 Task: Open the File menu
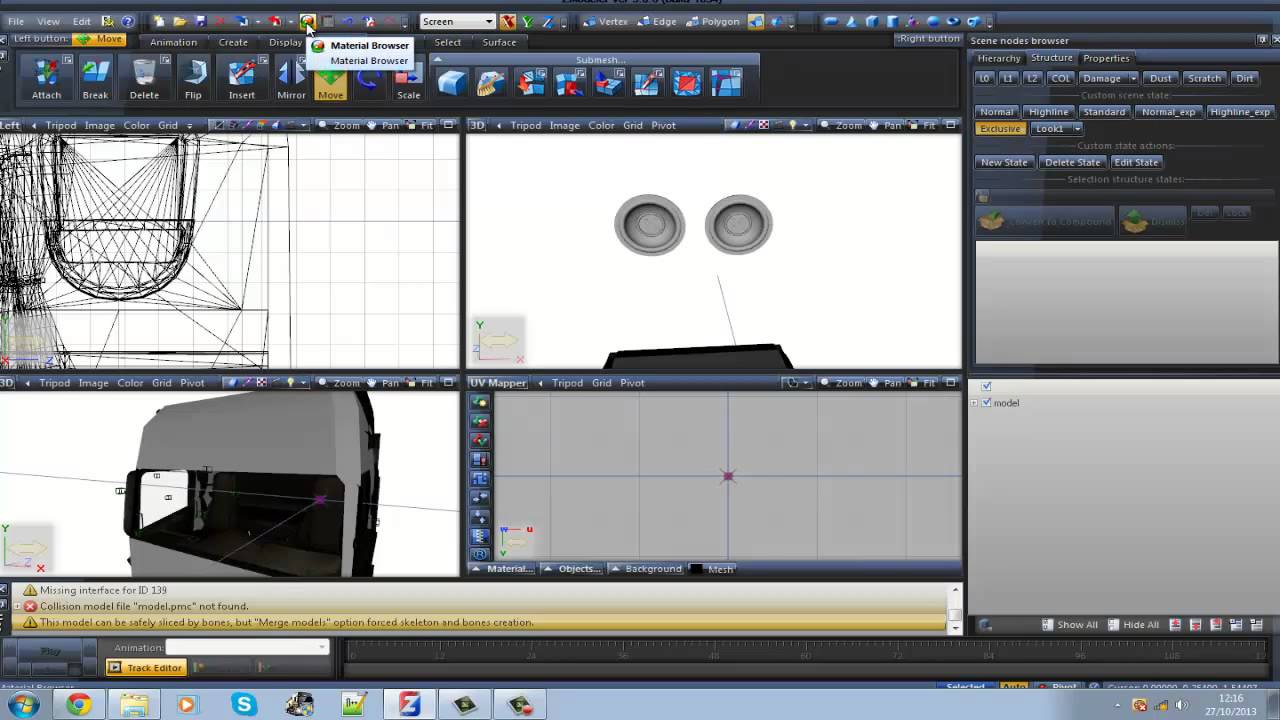pyautogui.click(x=16, y=21)
